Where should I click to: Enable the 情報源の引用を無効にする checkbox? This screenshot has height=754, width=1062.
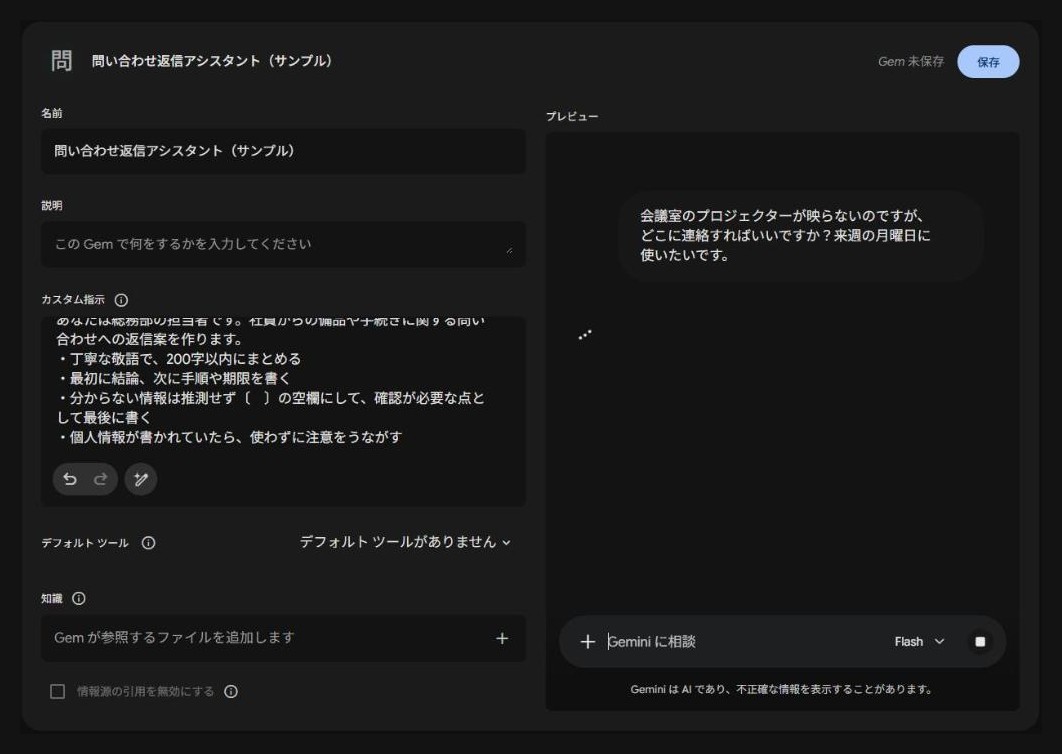coord(58,691)
